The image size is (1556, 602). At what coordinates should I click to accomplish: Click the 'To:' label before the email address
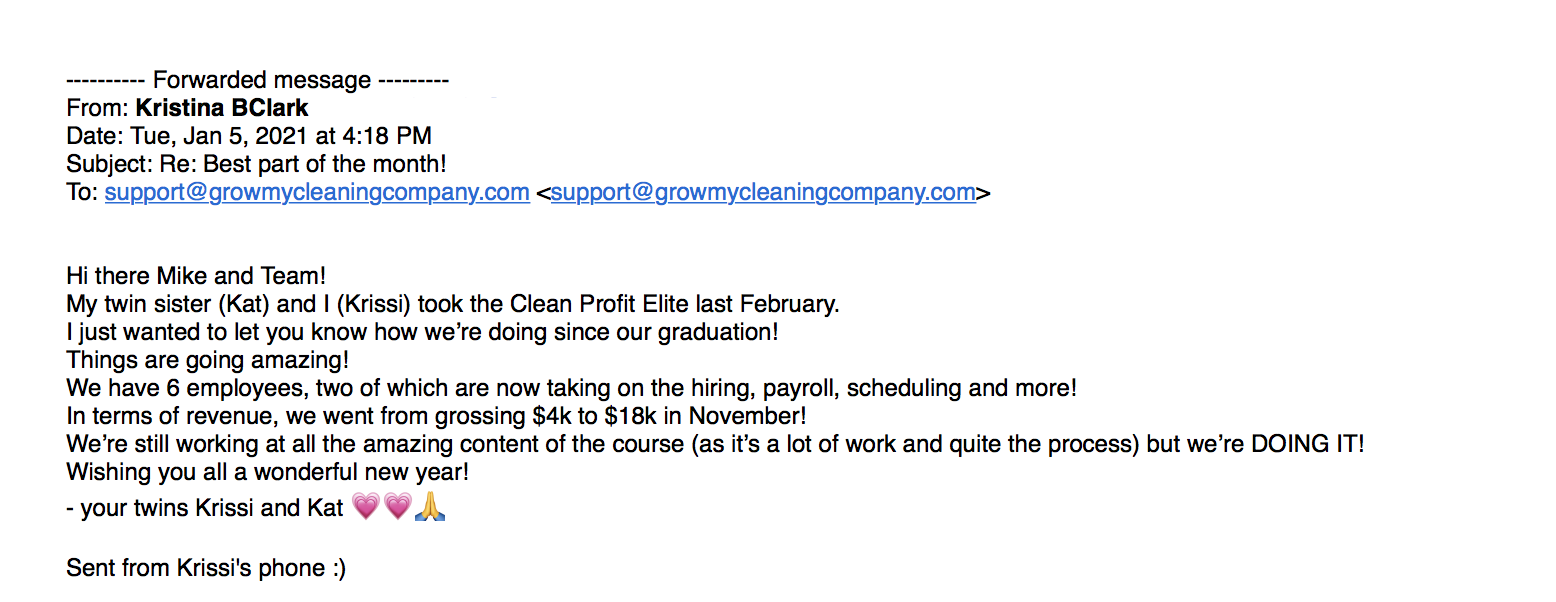pos(83,193)
